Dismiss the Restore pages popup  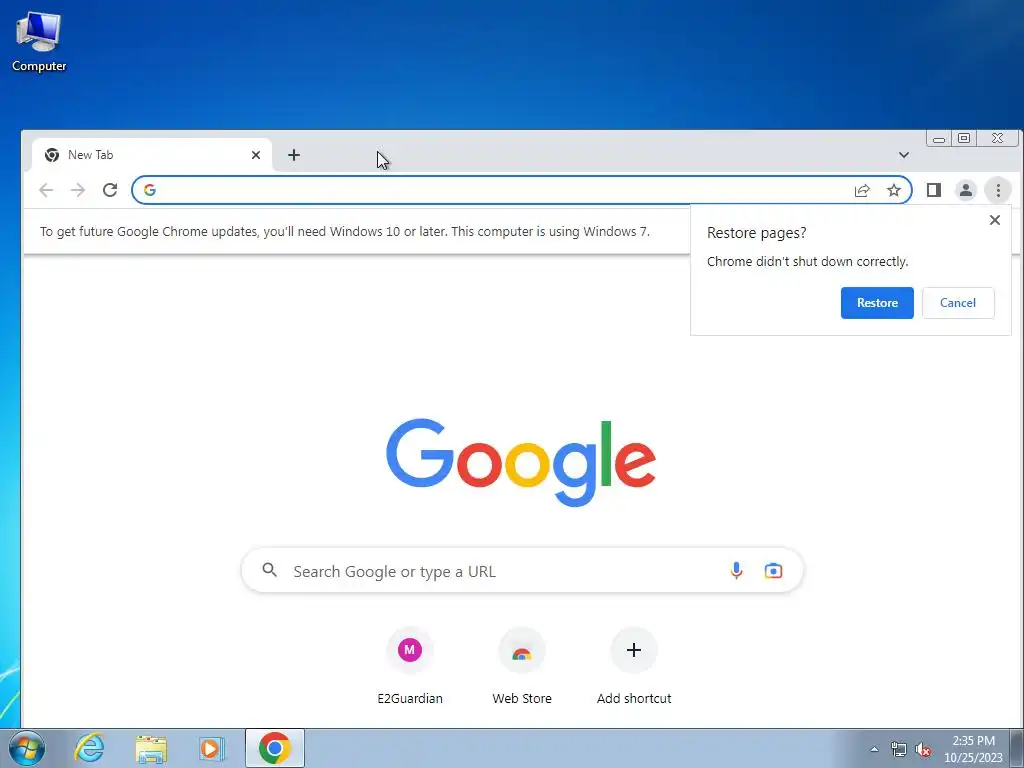995,220
